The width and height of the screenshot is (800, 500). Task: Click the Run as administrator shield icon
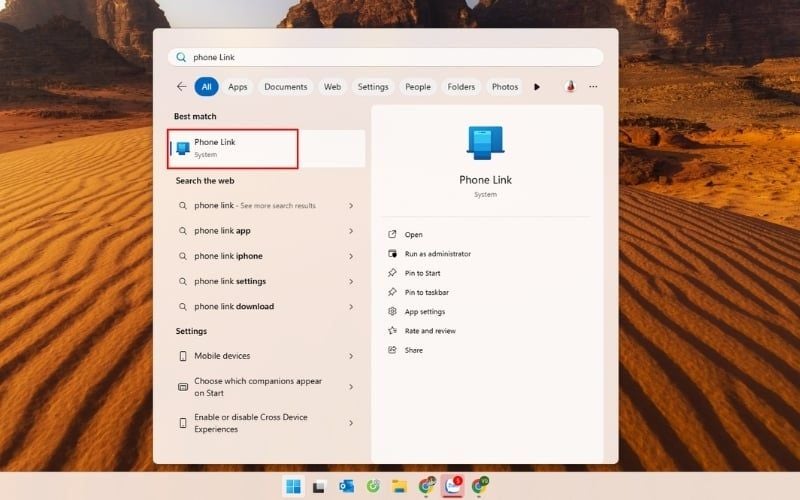pyautogui.click(x=392, y=254)
